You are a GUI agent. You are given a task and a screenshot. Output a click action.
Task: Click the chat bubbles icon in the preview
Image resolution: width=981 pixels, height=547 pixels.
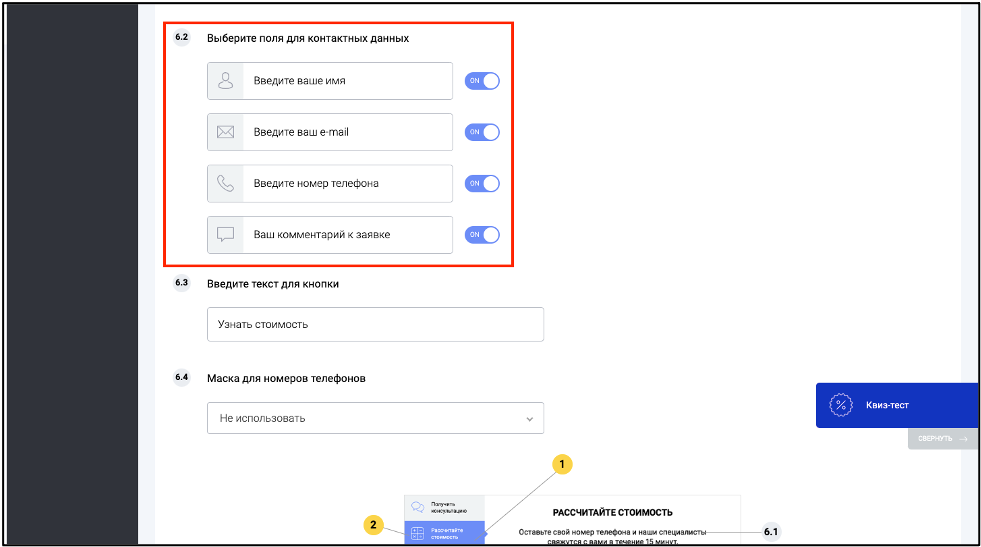(x=417, y=508)
